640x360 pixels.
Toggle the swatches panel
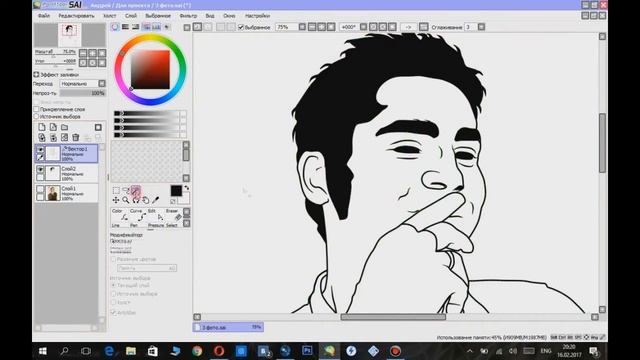point(156,27)
